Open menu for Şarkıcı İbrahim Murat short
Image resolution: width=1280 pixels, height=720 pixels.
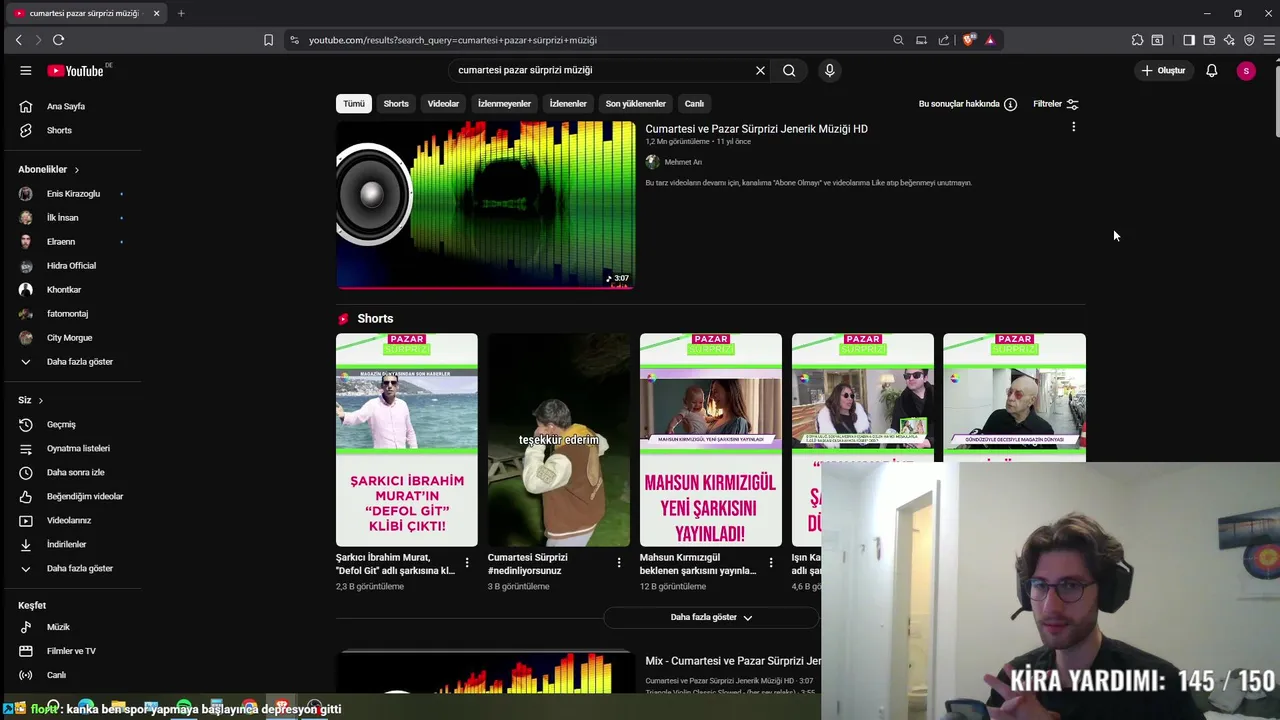pyautogui.click(x=466, y=563)
